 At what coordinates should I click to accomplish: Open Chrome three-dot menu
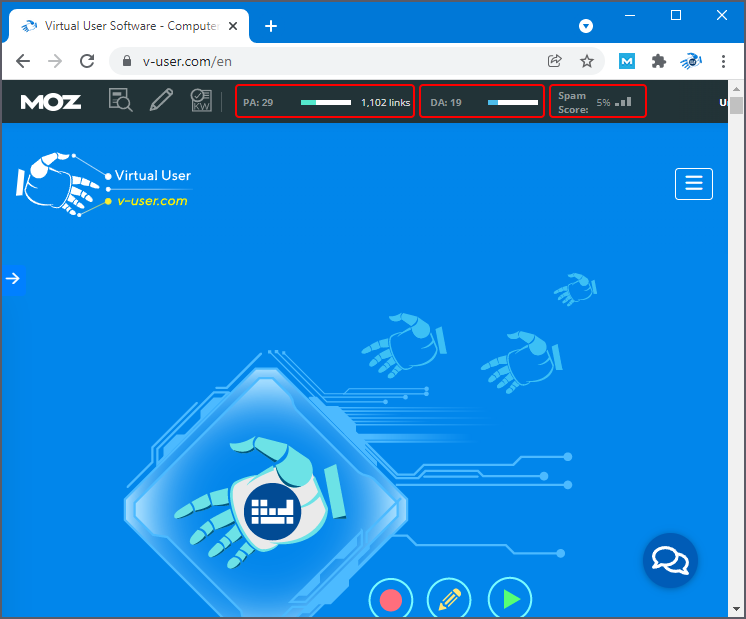click(x=723, y=61)
